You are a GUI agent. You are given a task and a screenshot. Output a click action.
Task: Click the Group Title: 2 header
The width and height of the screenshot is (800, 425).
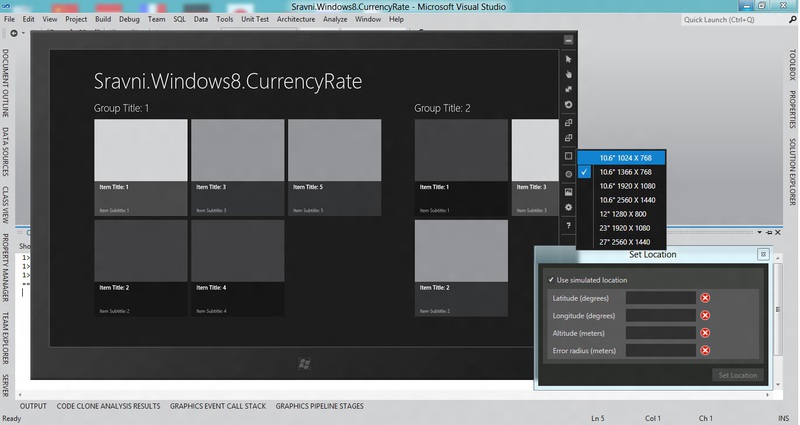442,108
